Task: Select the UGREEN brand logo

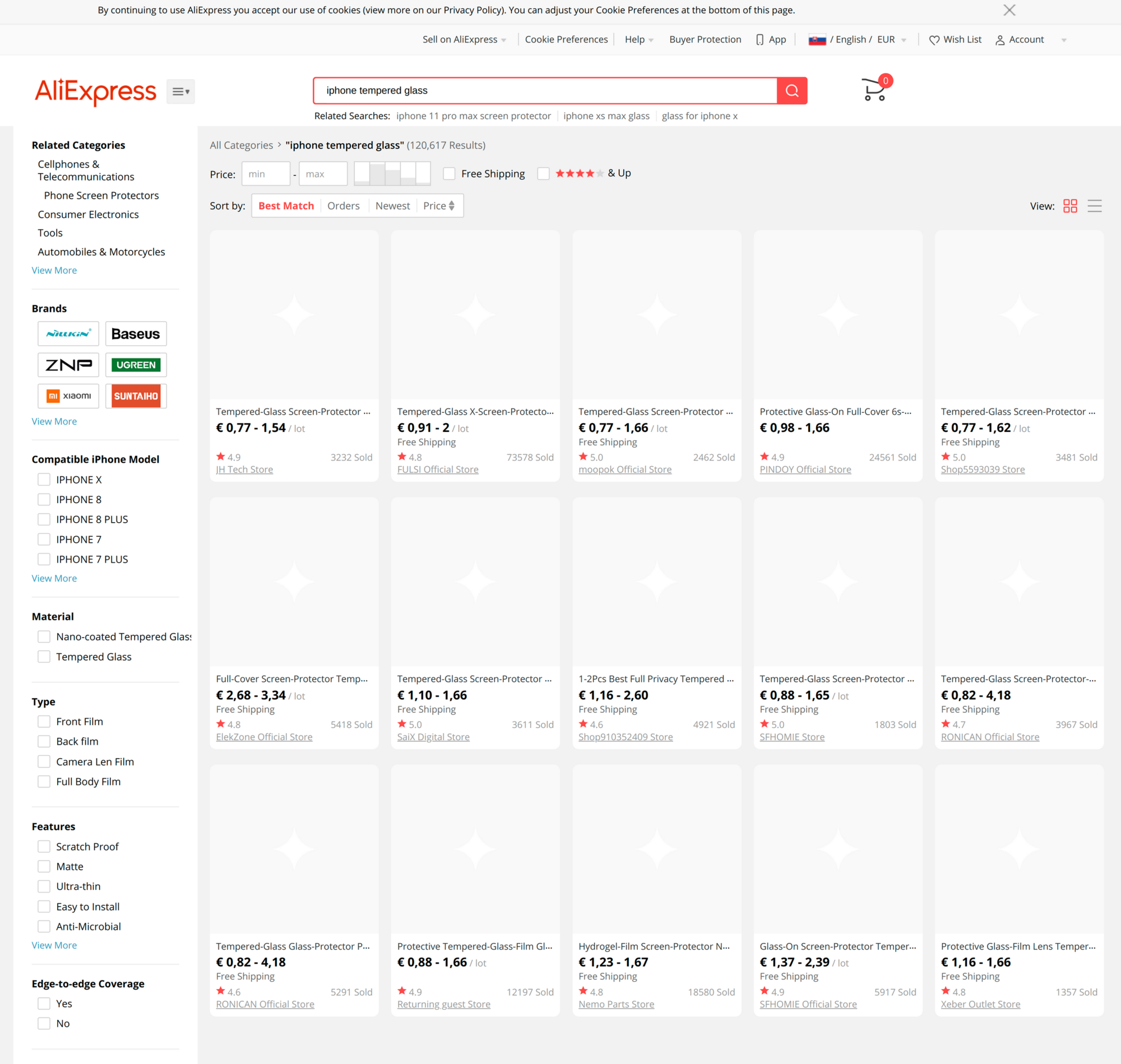Action: pyautogui.click(x=136, y=365)
